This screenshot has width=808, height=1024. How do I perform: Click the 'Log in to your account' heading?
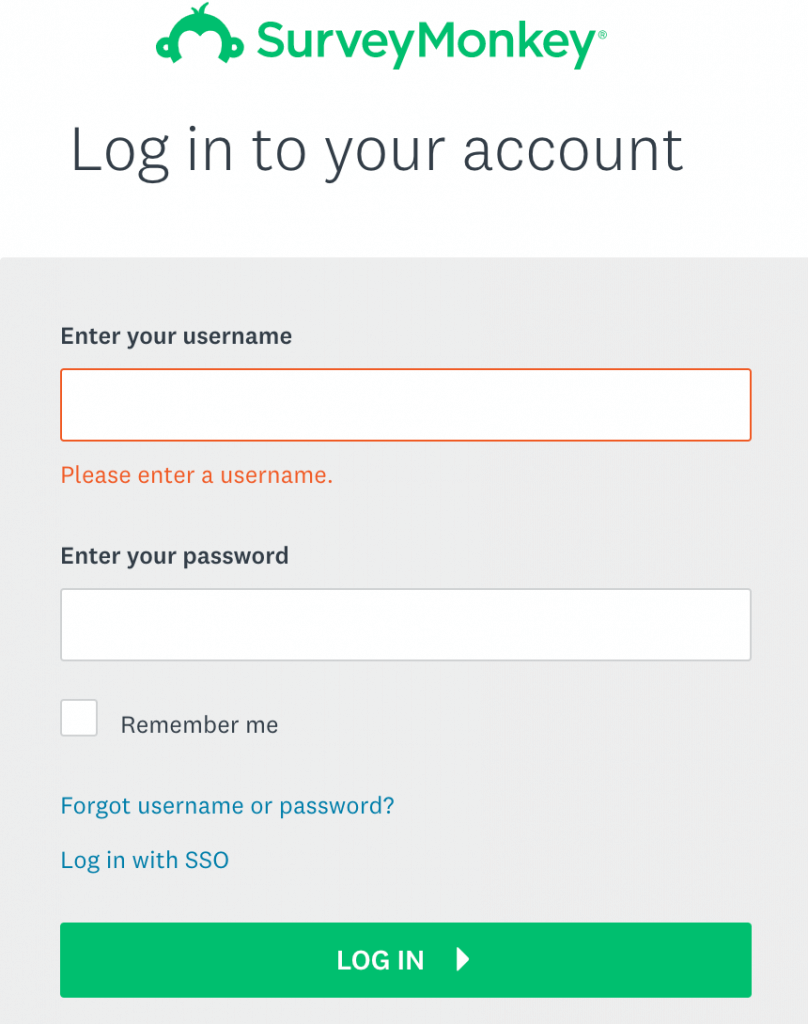[377, 150]
